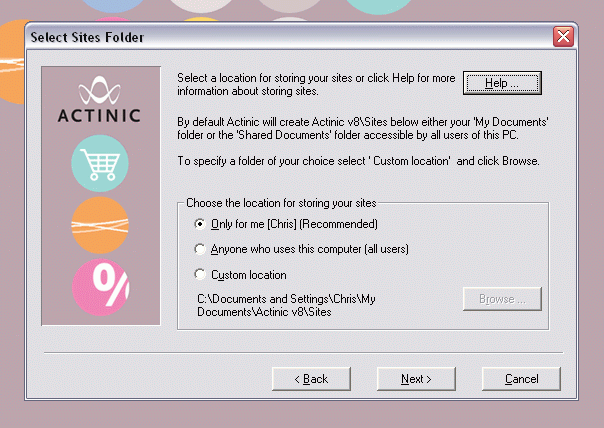Select the 'Only for me [Chris]' option
604x428 pixels.
200,223
